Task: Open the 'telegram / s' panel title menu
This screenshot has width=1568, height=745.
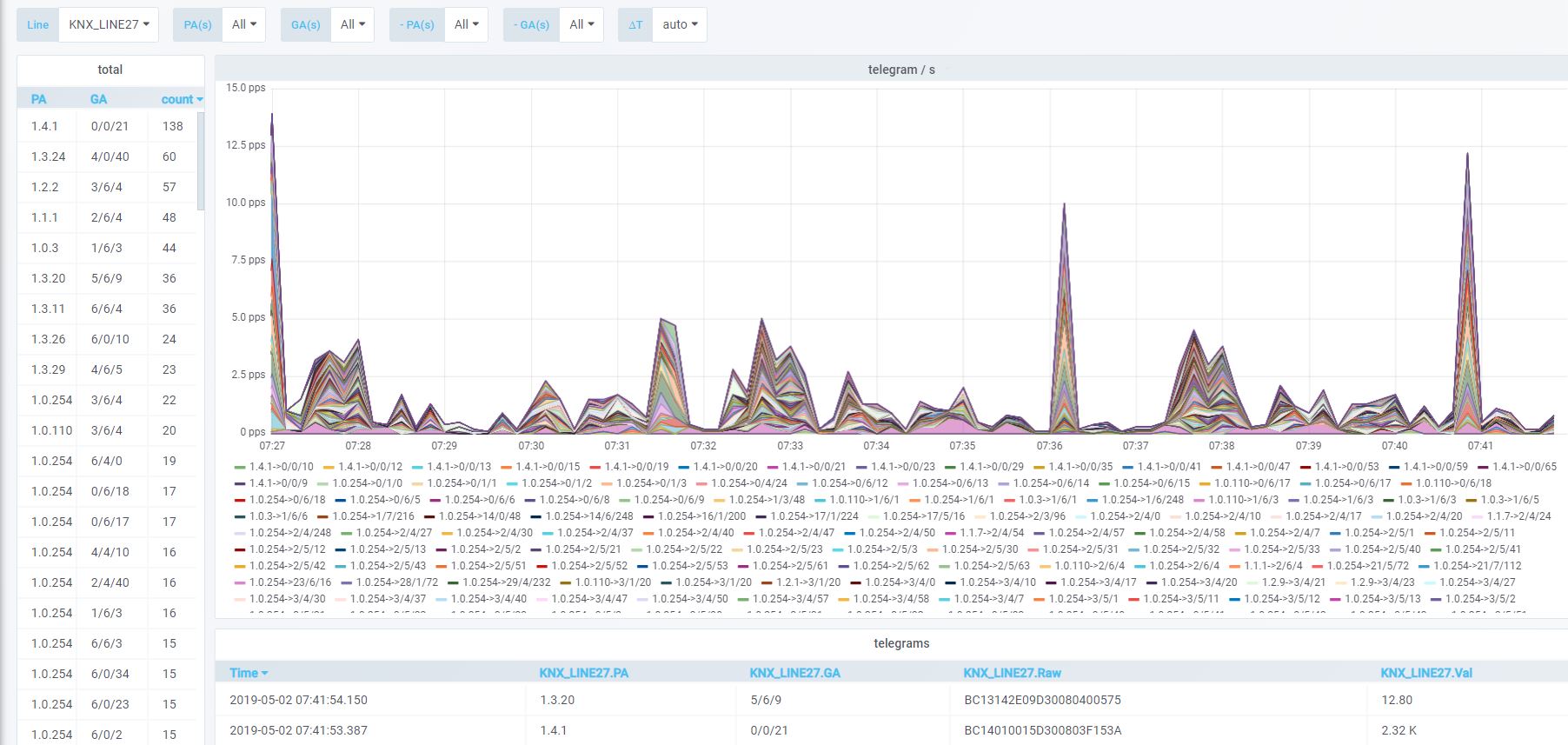Action: coord(901,70)
